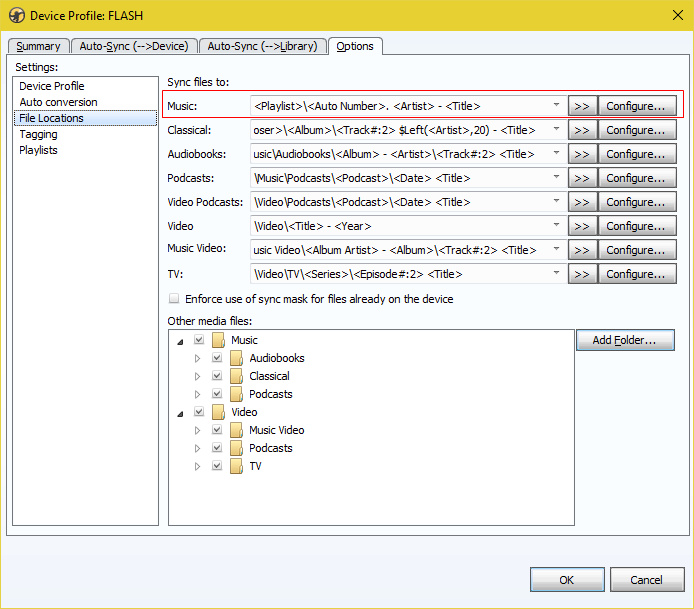Image resolution: width=694 pixels, height=609 pixels.
Task: Click the Music Video folder icon
Action: [x=237, y=430]
